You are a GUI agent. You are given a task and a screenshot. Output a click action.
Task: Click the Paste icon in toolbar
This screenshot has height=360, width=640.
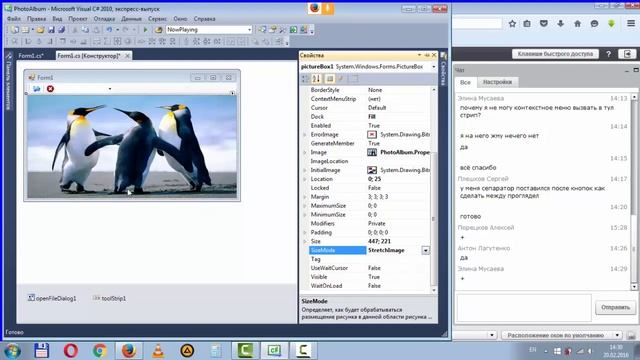(96, 30)
